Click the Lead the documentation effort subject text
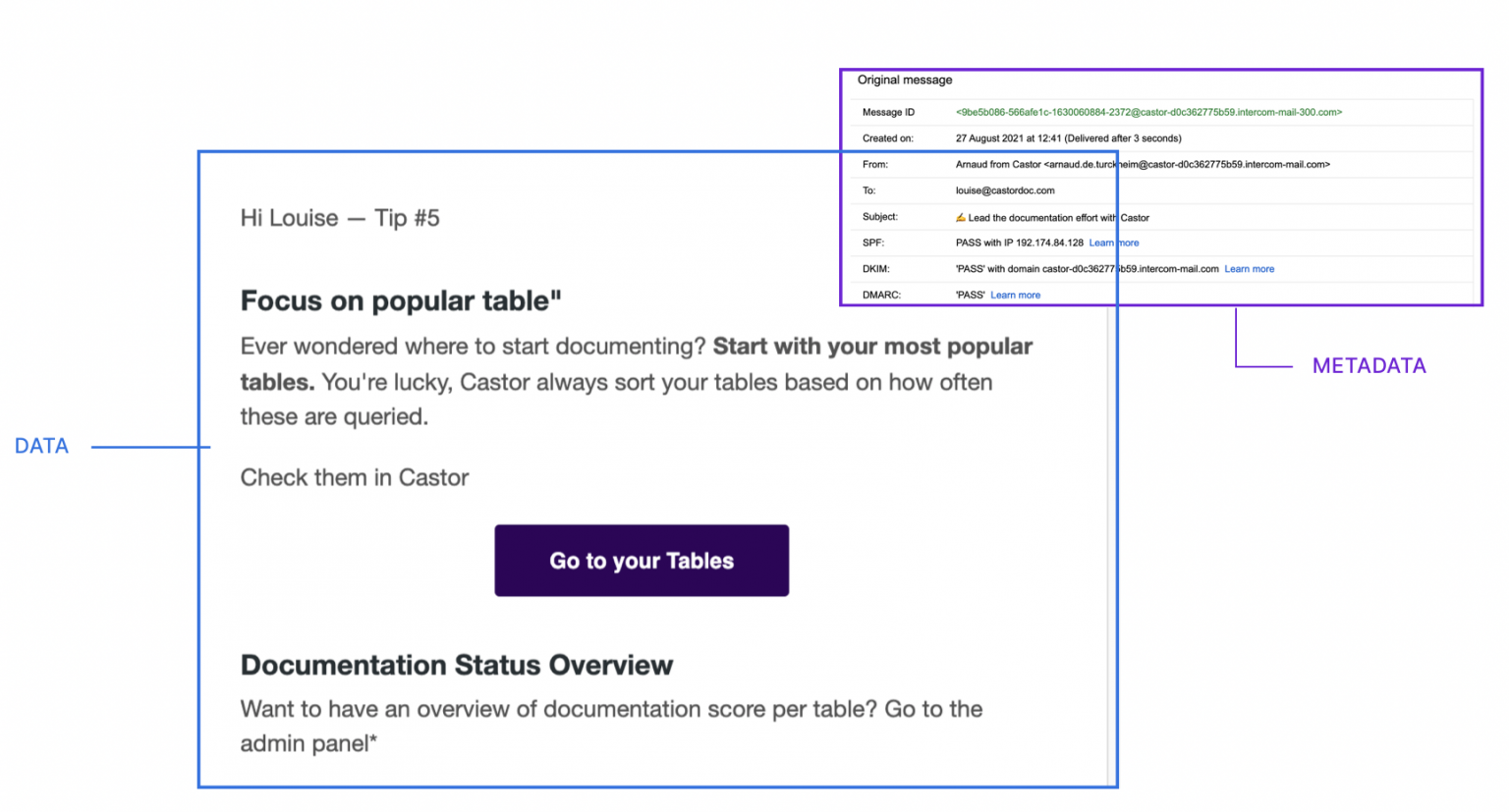This screenshot has height=812, width=1509. coord(1057,218)
